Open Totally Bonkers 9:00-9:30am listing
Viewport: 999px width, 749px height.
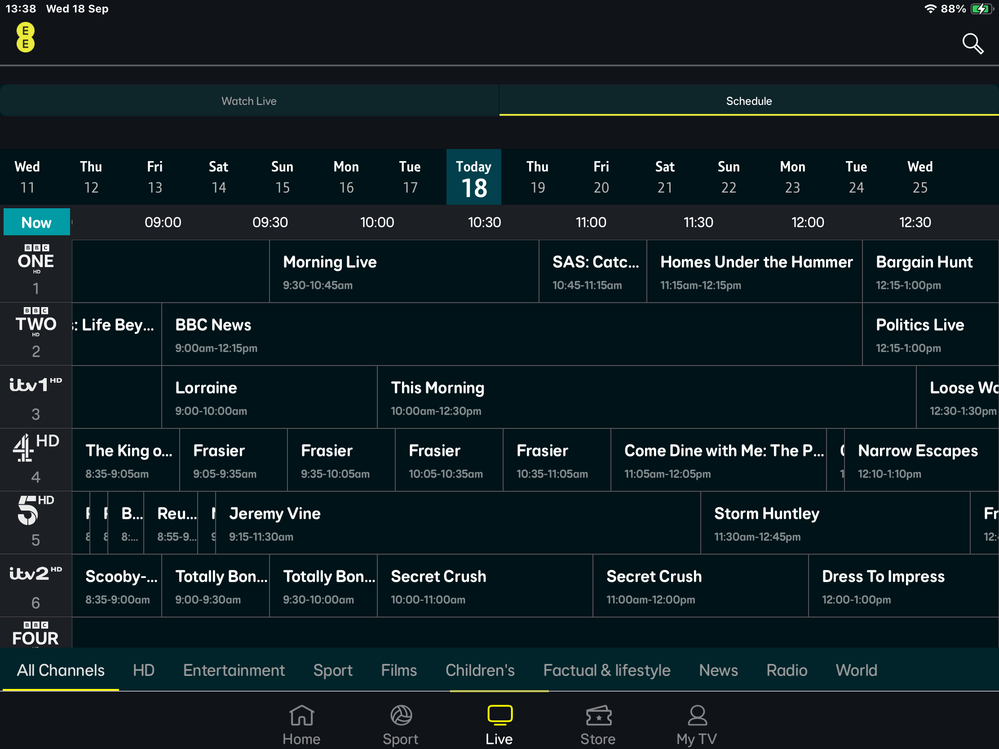[x=215, y=586]
